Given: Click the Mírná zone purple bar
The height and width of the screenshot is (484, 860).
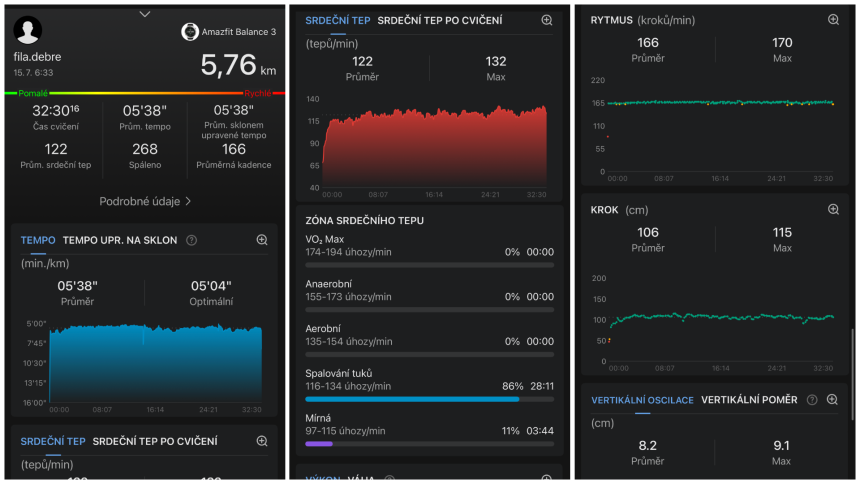Looking at the screenshot, I should click(x=319, y=444).
